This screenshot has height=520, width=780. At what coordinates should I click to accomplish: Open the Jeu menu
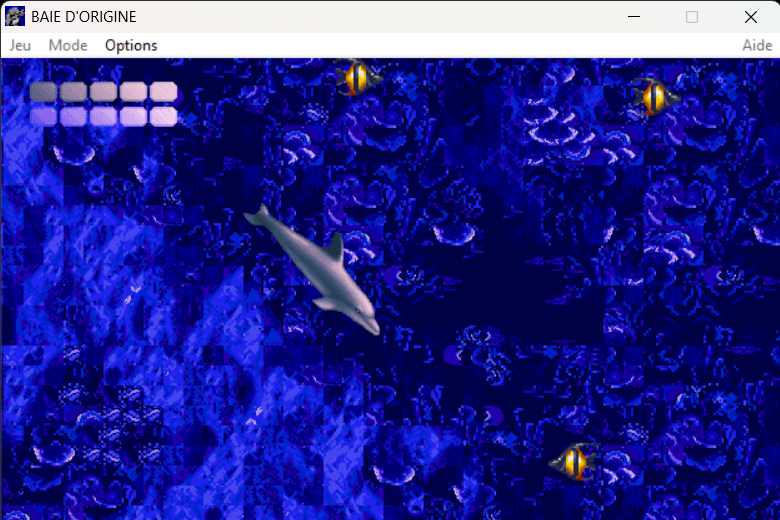(20, 45)
